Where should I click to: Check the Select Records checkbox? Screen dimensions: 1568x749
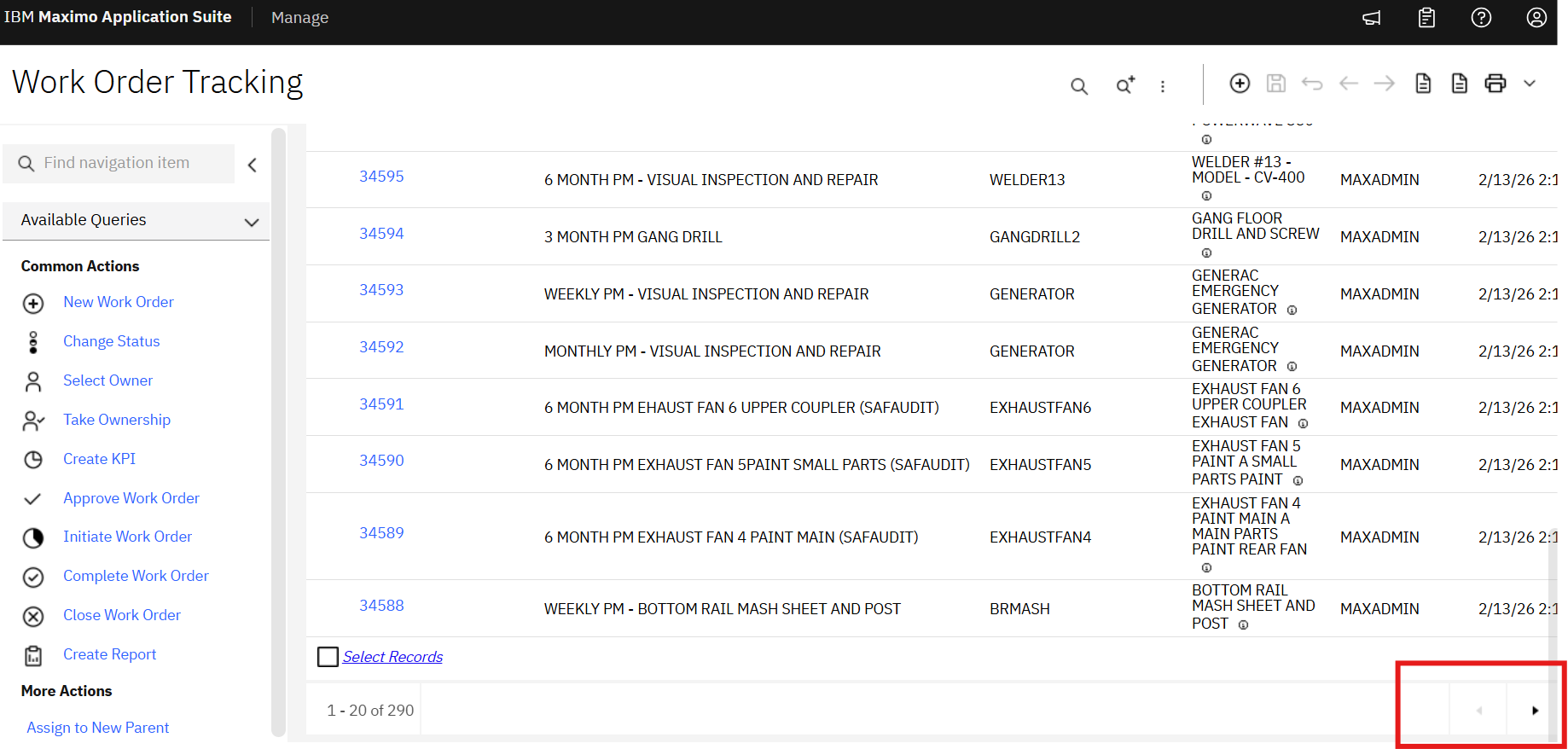pos(328,657)
